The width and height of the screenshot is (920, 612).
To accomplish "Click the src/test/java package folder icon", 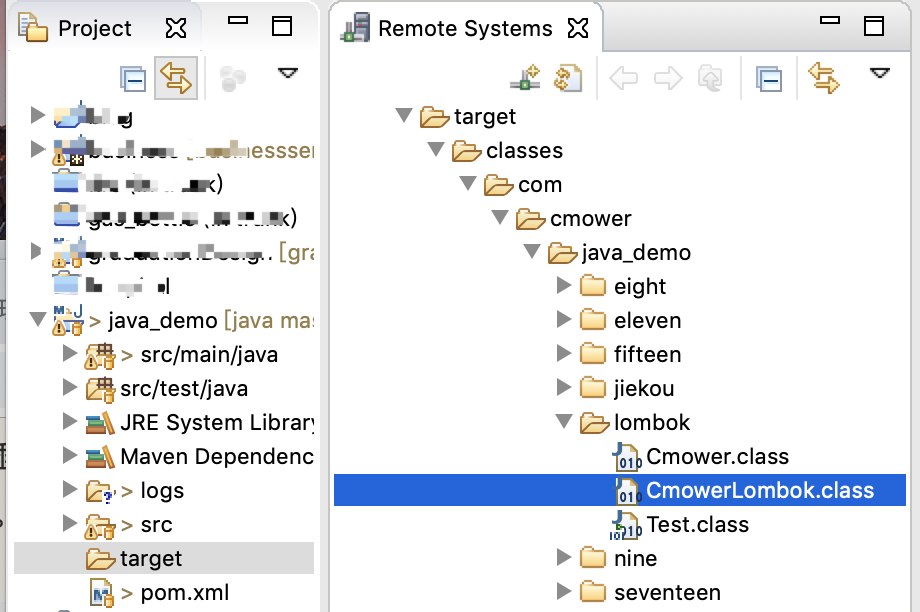I will coord(100,390).
